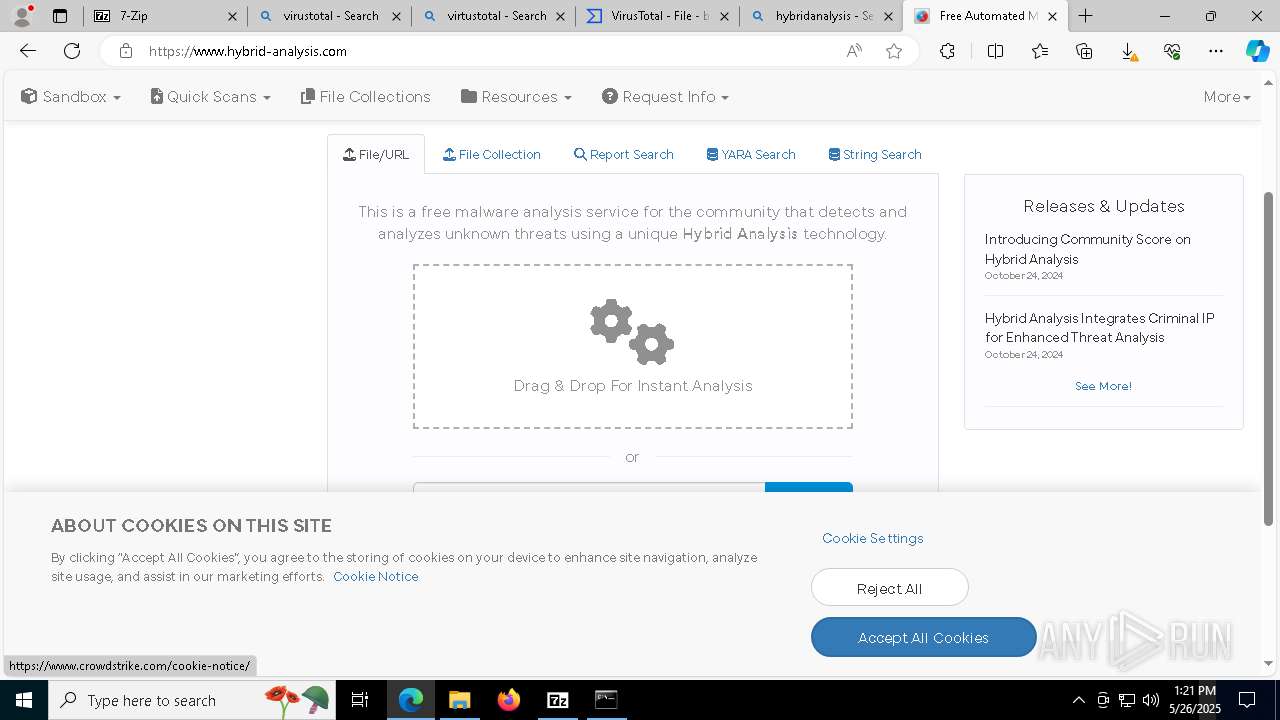Open the Read aloud icon
Screen dimensions: 1280x720
point(854,51)
